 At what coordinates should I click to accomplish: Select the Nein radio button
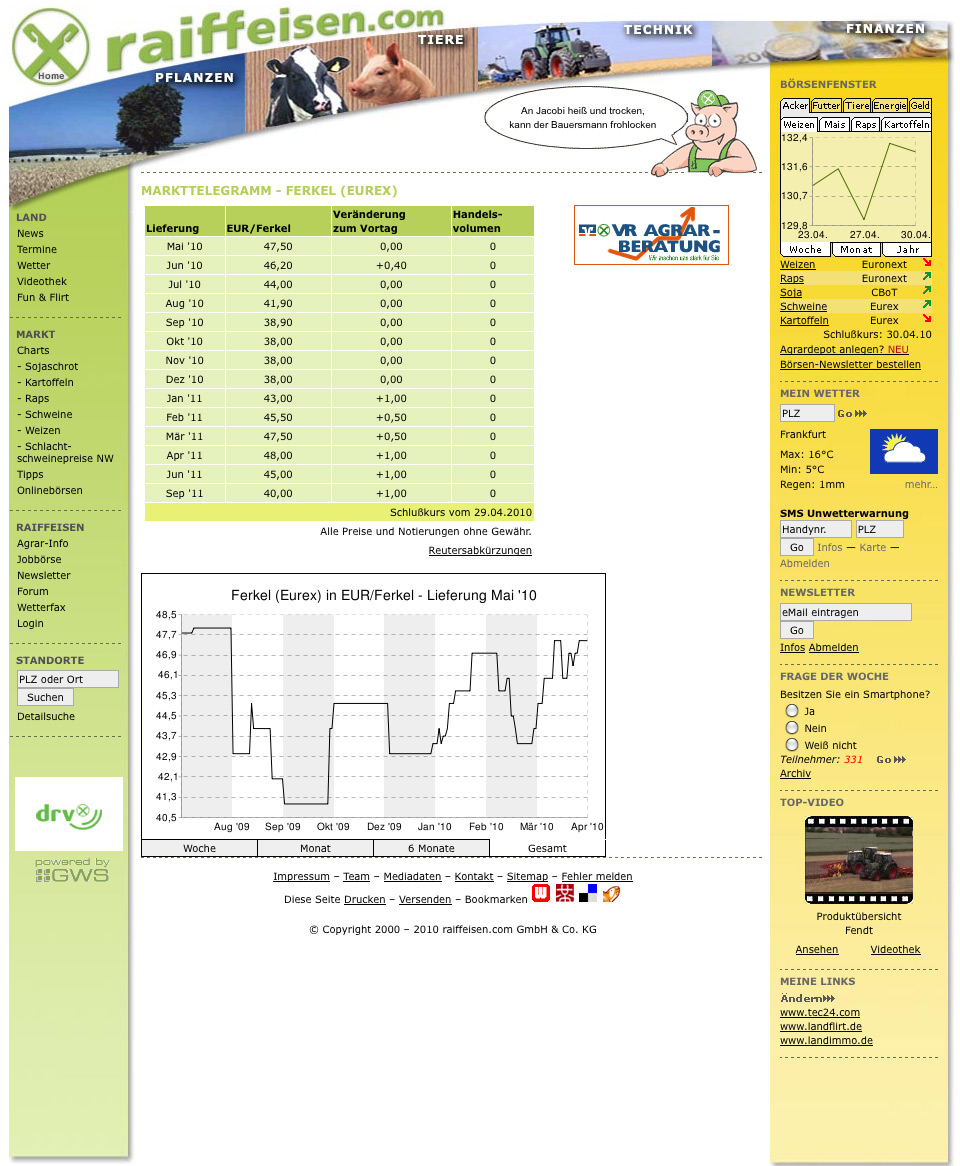(x=792, y=728)
